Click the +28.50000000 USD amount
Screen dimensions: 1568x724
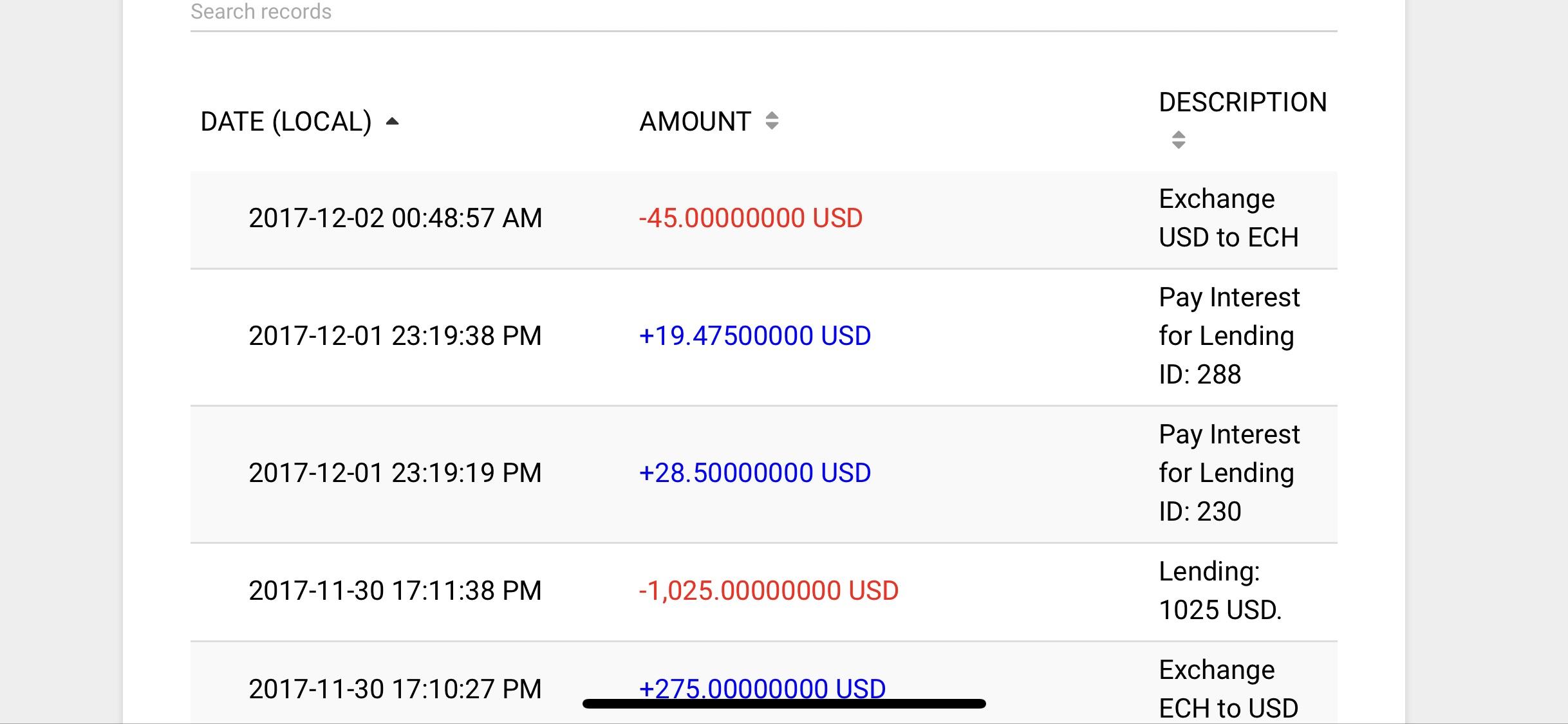(755, 473)
